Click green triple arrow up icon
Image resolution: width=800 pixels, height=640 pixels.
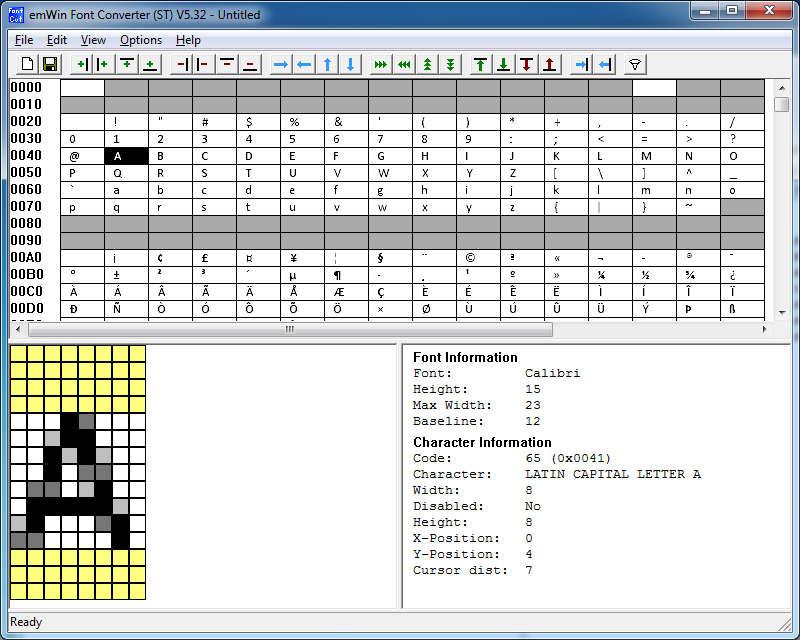point(428,64)
